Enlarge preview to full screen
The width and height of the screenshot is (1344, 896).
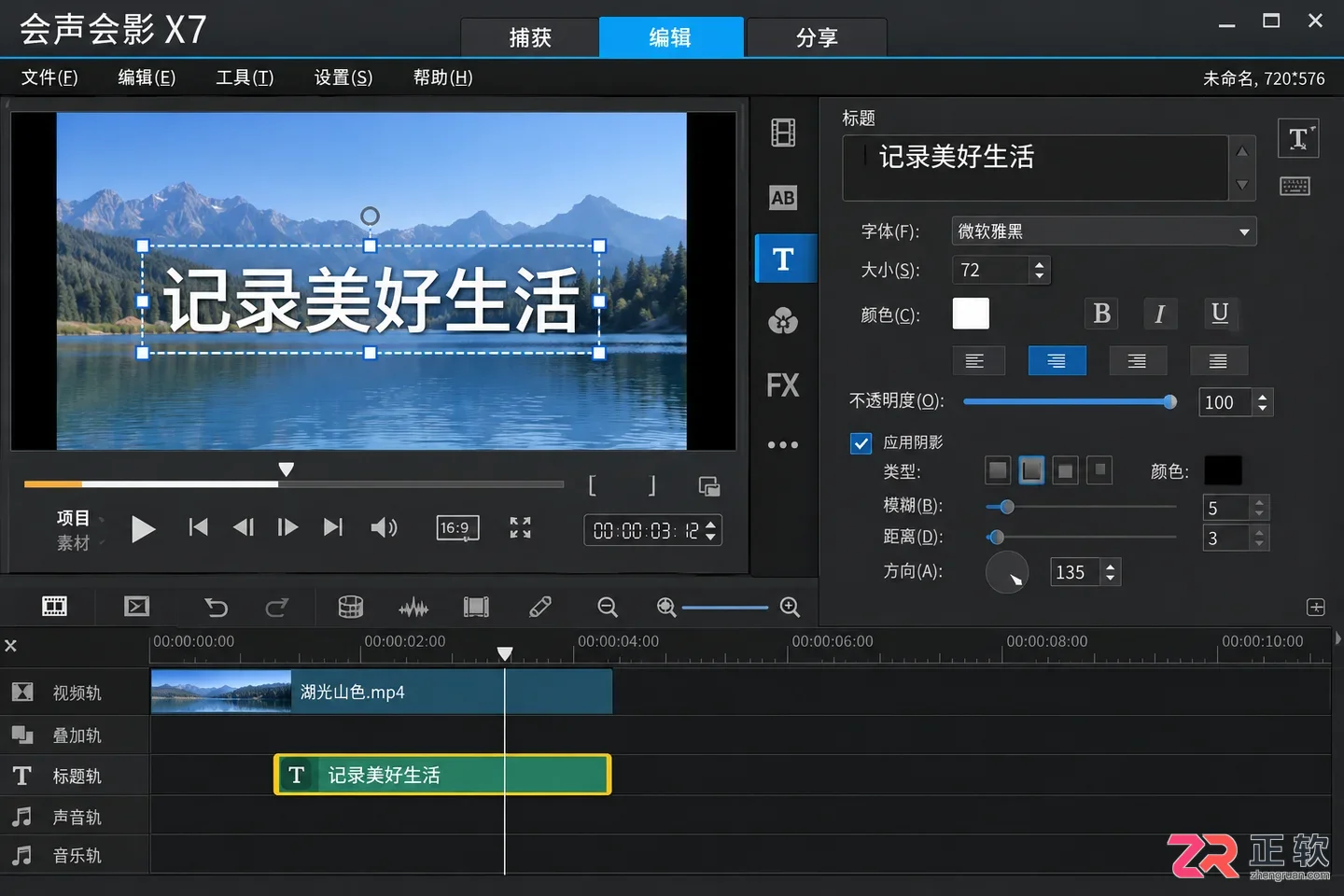coord(521,528)
